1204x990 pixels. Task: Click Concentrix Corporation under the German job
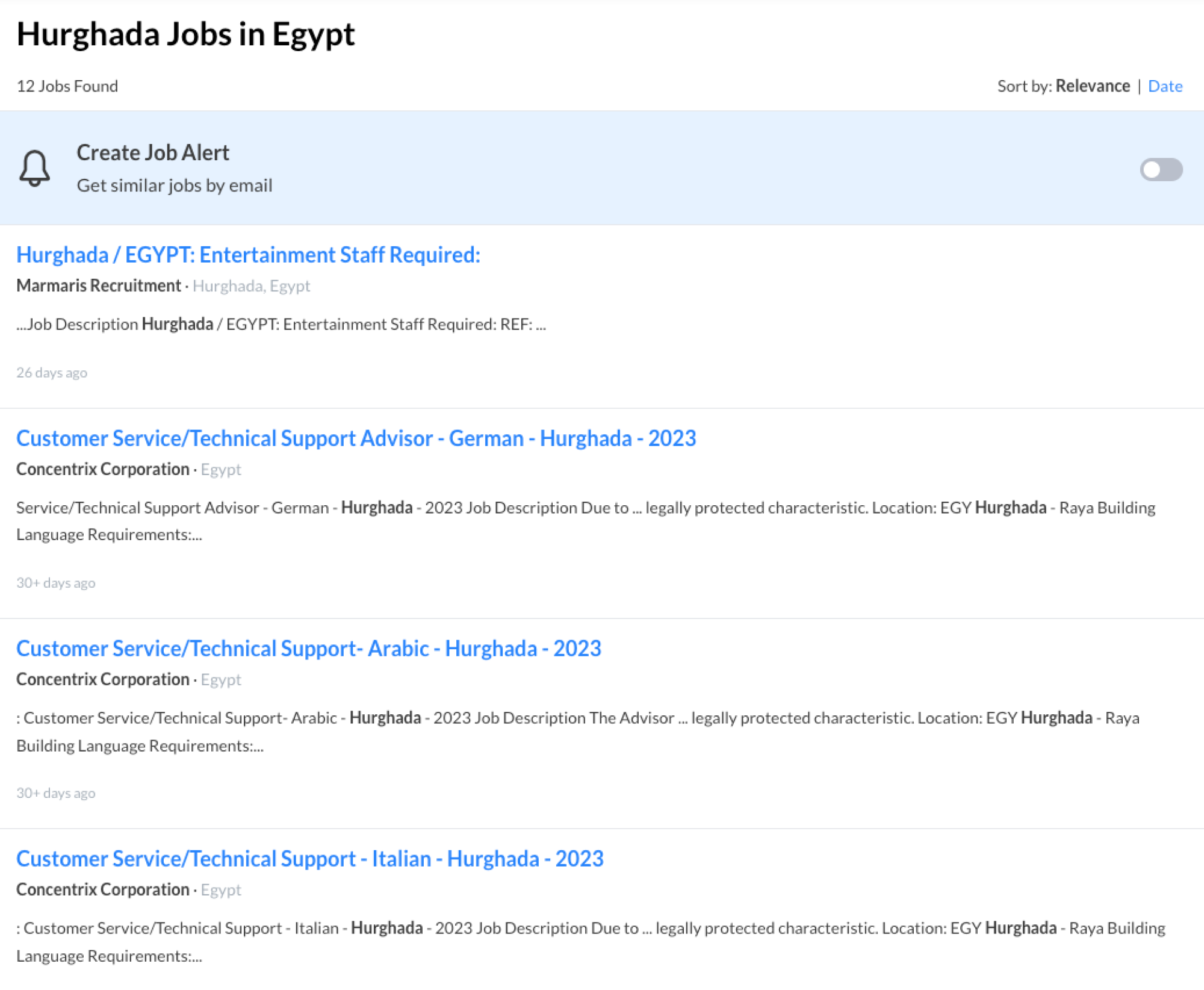(x=103, y=469)
